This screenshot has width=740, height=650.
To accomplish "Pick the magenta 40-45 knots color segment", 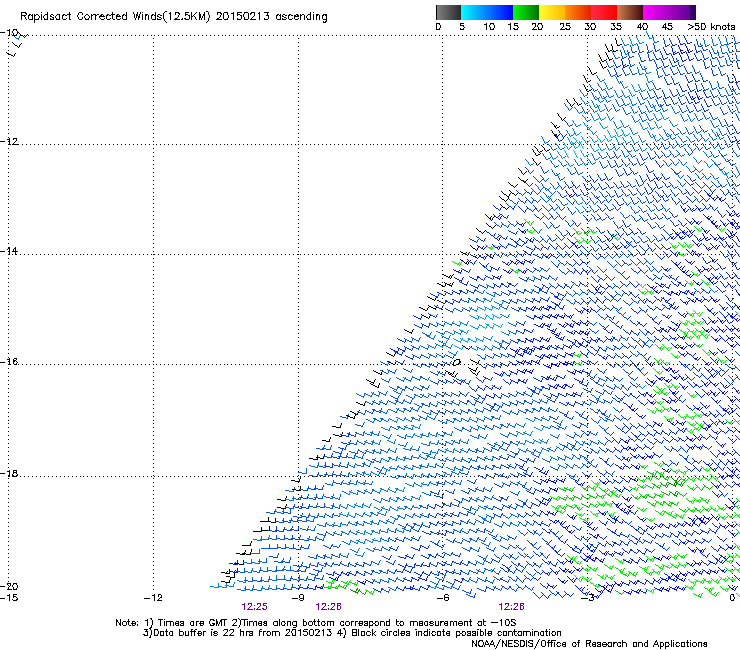I will coord(656,12).
